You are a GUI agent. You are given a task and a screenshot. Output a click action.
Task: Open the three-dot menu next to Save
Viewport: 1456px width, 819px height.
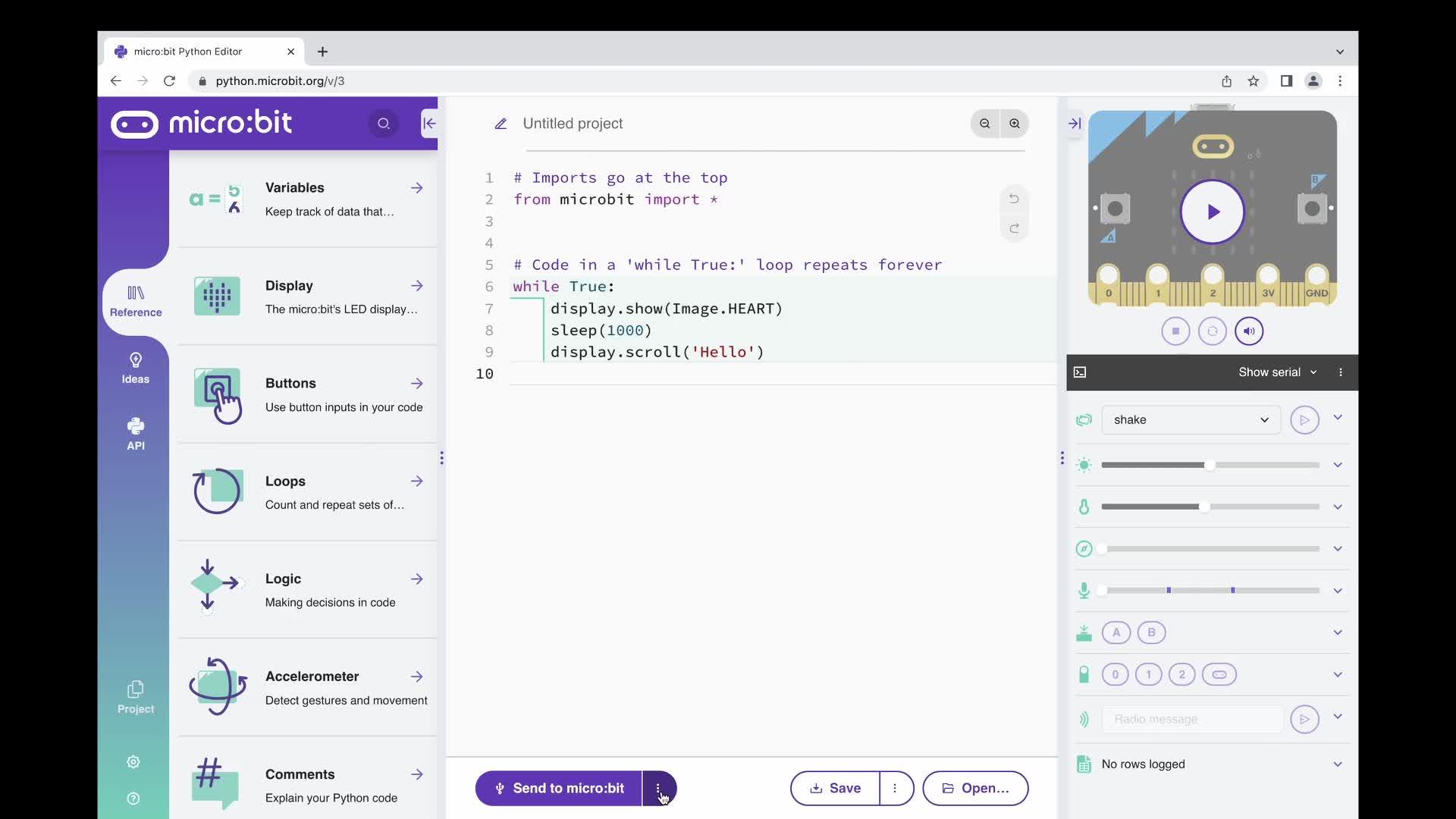[x=896, y=788]
